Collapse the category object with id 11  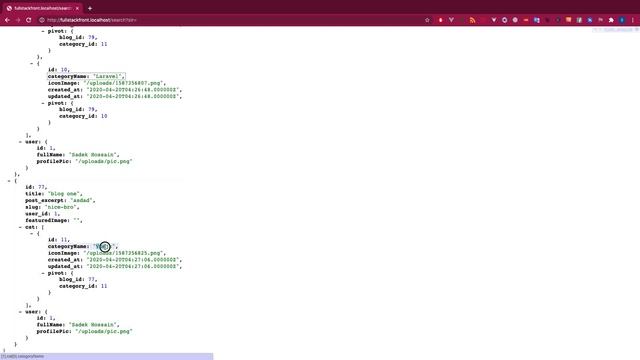31,233
